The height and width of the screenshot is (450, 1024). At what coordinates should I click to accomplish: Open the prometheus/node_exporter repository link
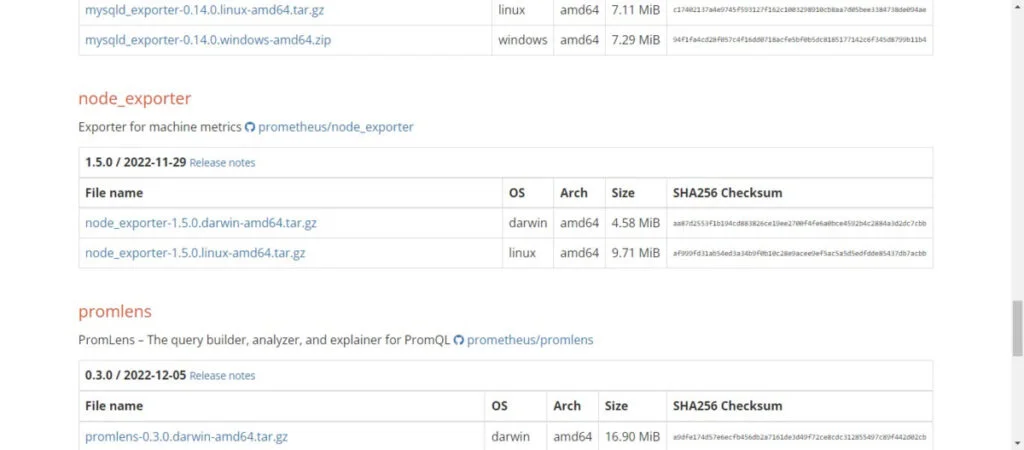point(336,128)
